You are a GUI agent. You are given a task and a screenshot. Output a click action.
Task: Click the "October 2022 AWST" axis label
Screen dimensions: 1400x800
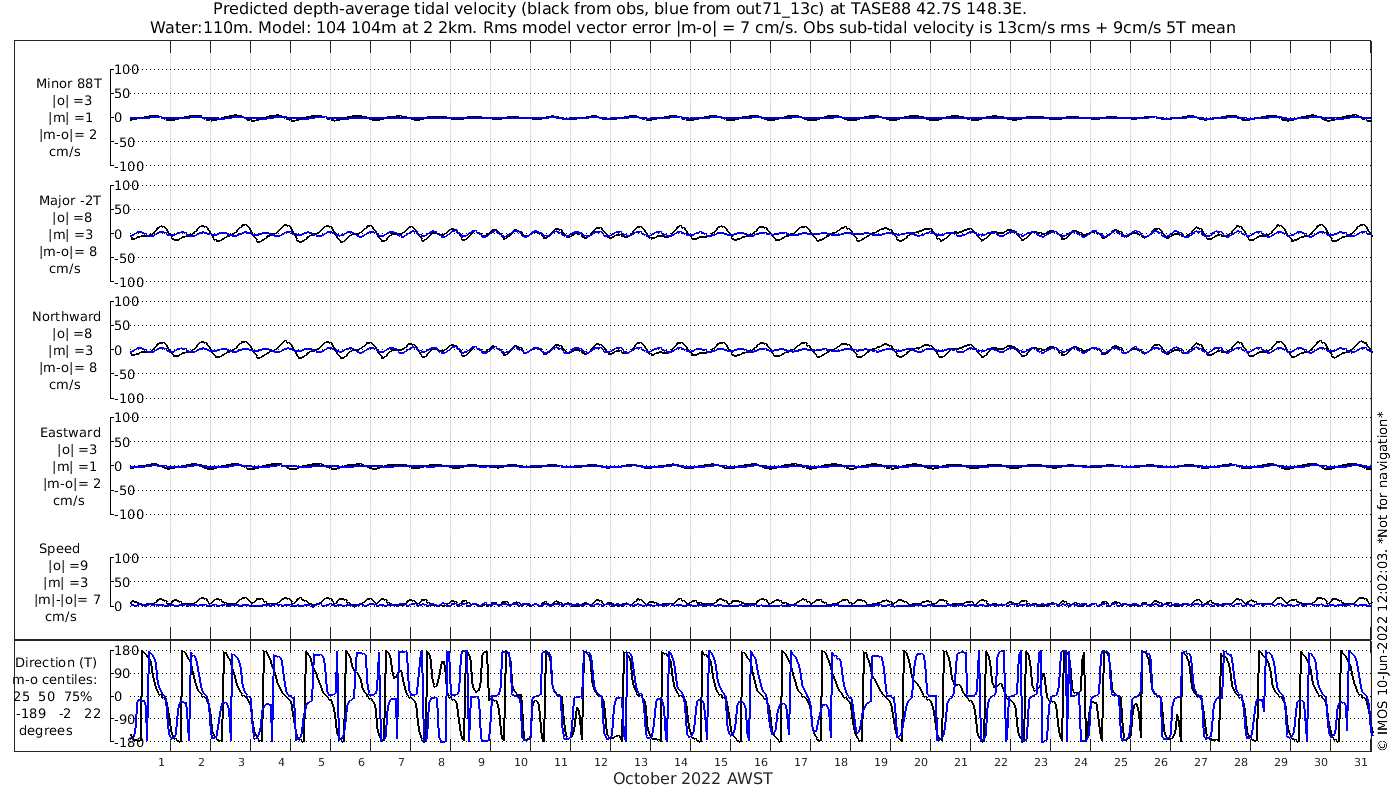[x=692, y=779]
